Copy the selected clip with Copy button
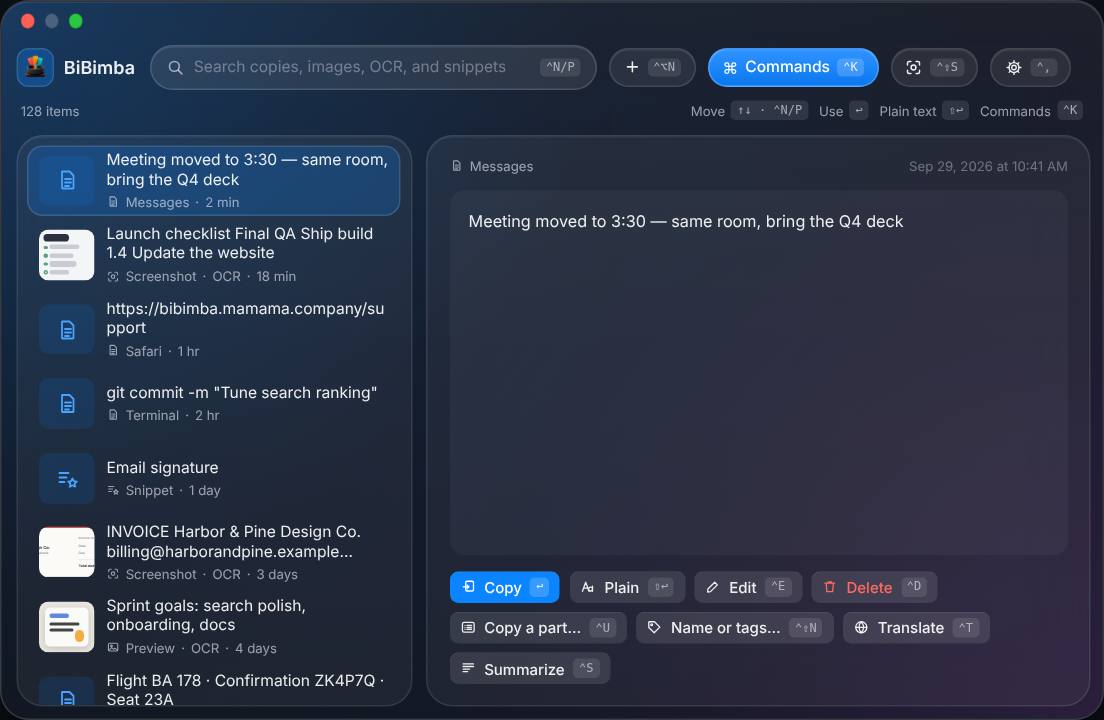This screenshot has height=720, width=1104. click(x=504, y=587)
